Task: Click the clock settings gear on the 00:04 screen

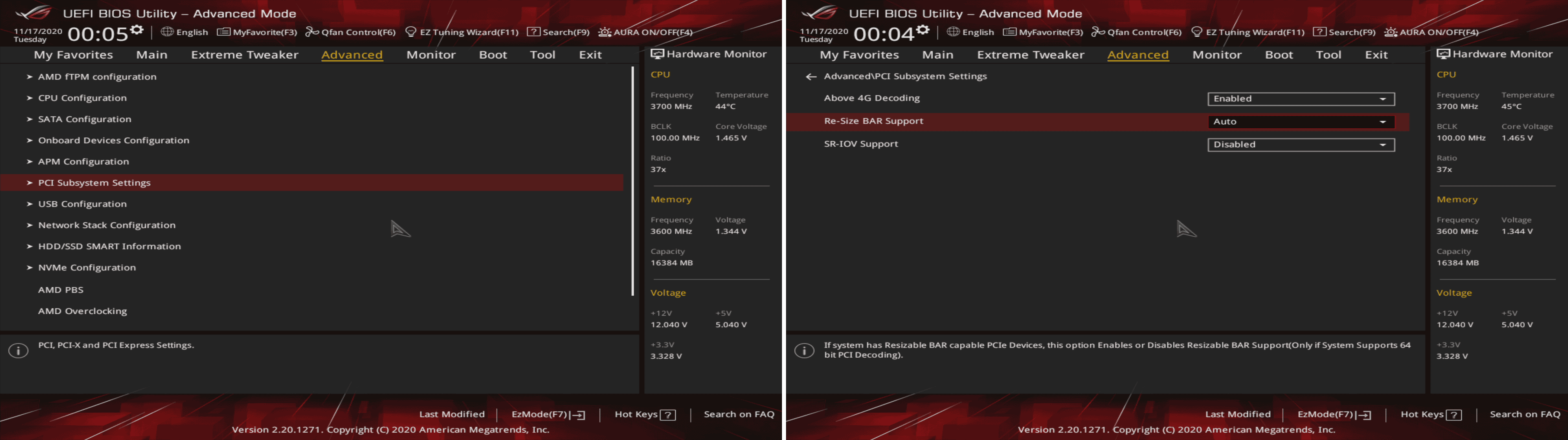Action: point(923,29)
